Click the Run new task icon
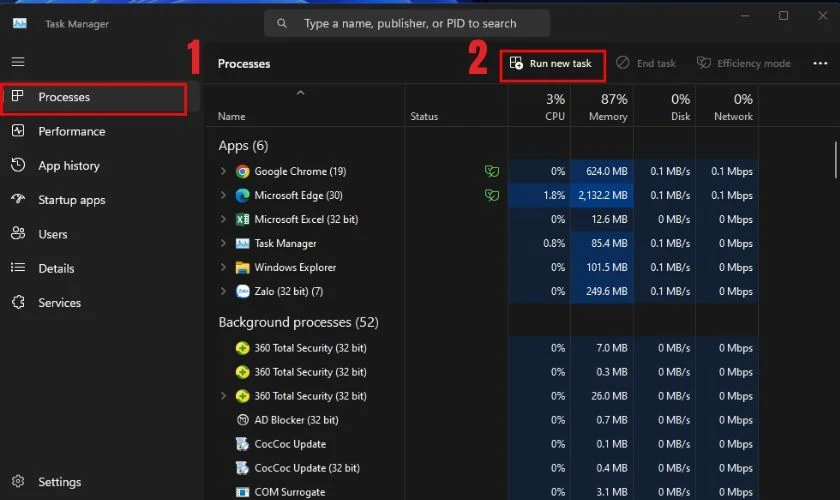The width and height of the screenshot is (840, 500). coord(516,63)
